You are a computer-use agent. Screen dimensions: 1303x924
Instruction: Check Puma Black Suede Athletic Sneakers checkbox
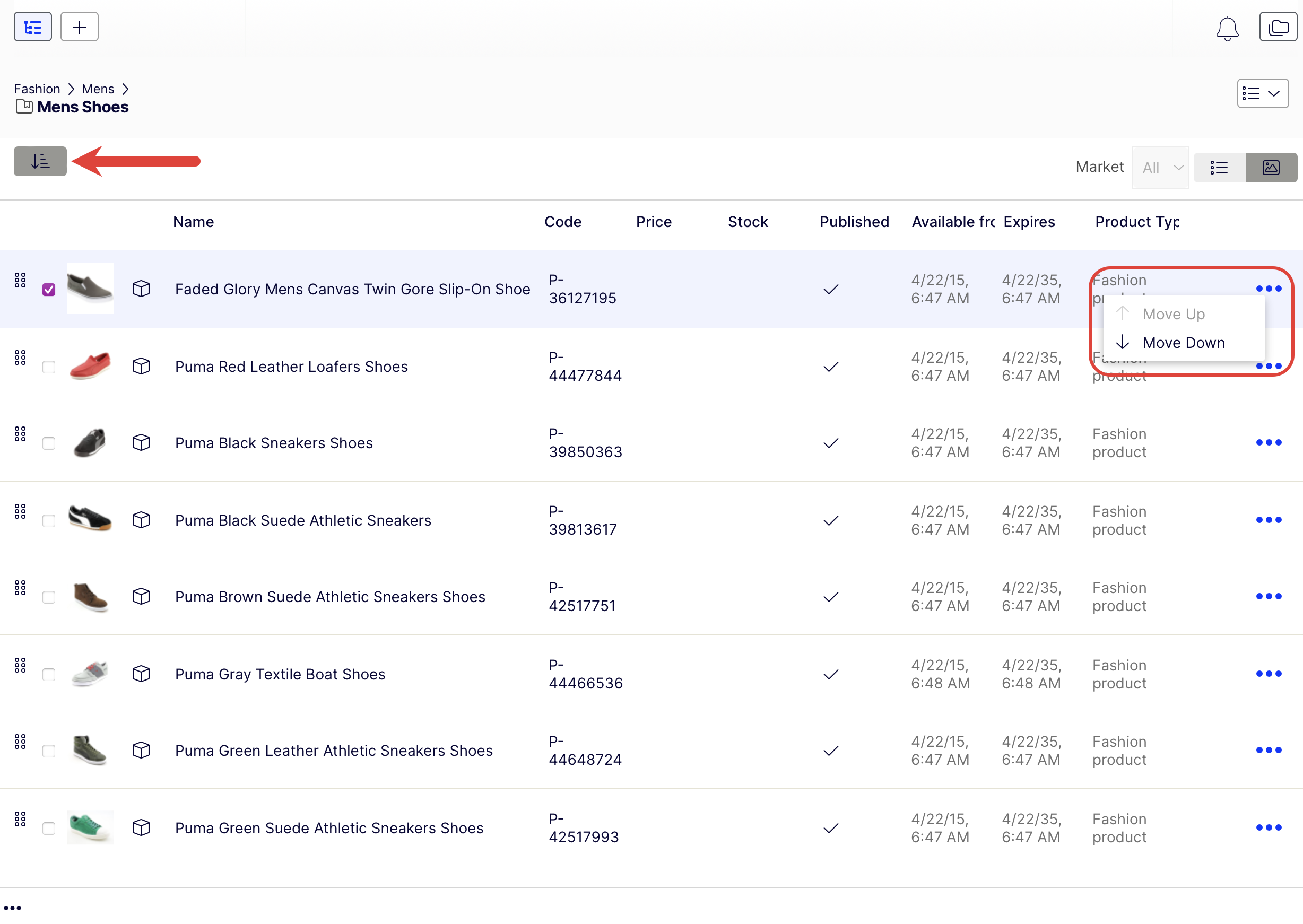coord(49,520)
